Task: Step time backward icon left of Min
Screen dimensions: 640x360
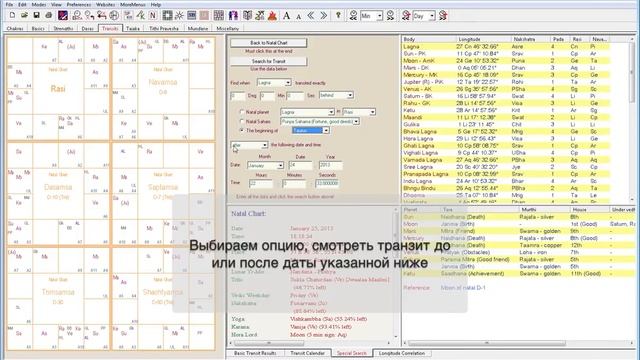Action: (353, 16)
